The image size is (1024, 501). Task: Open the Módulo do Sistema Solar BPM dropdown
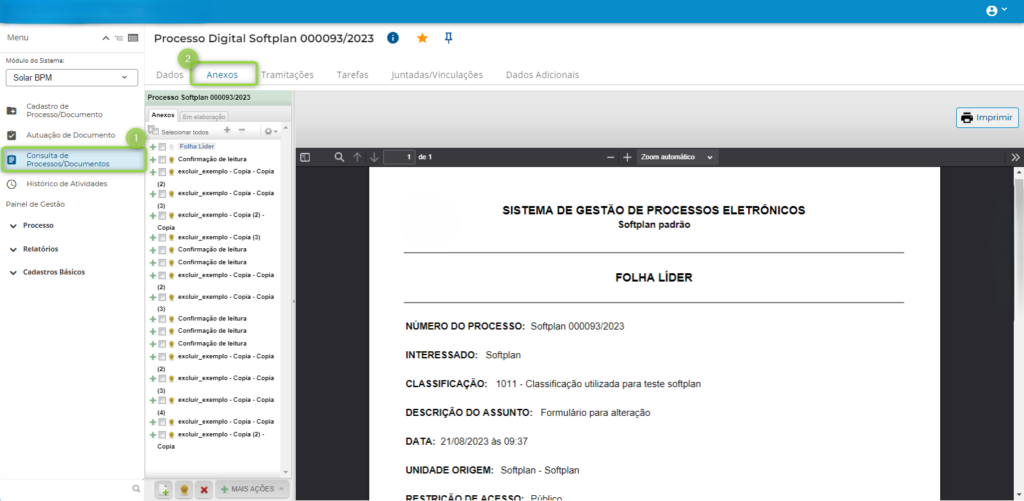click(x=72, y=78)
